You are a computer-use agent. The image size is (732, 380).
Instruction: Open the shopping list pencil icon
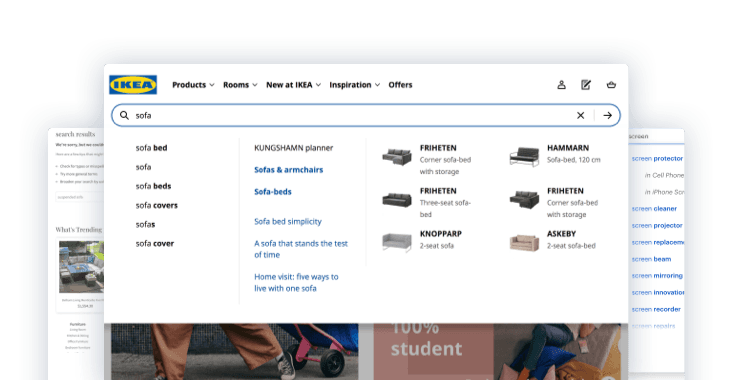586,85
